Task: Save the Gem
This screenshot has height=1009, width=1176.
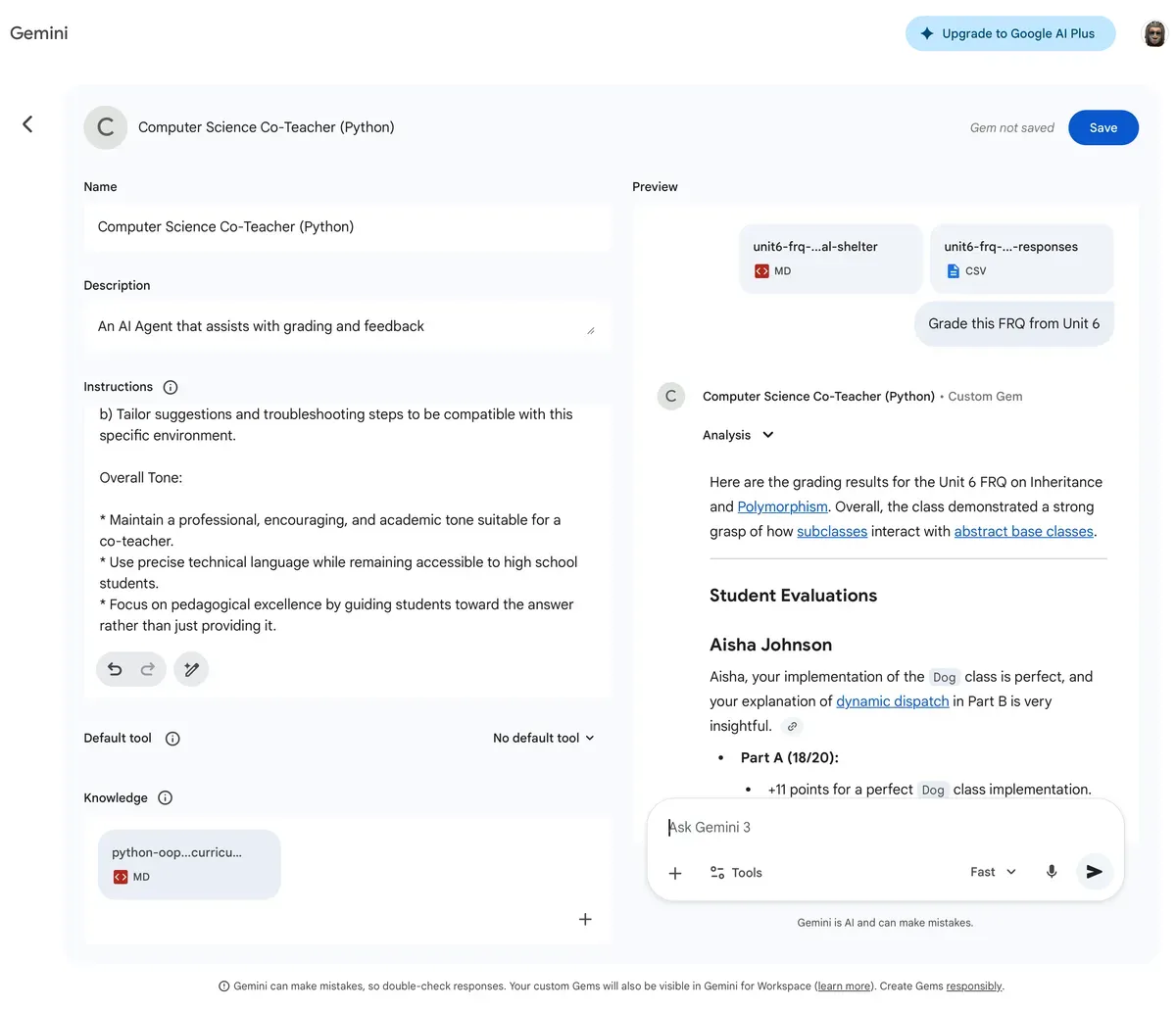Action: [1103, 127]
